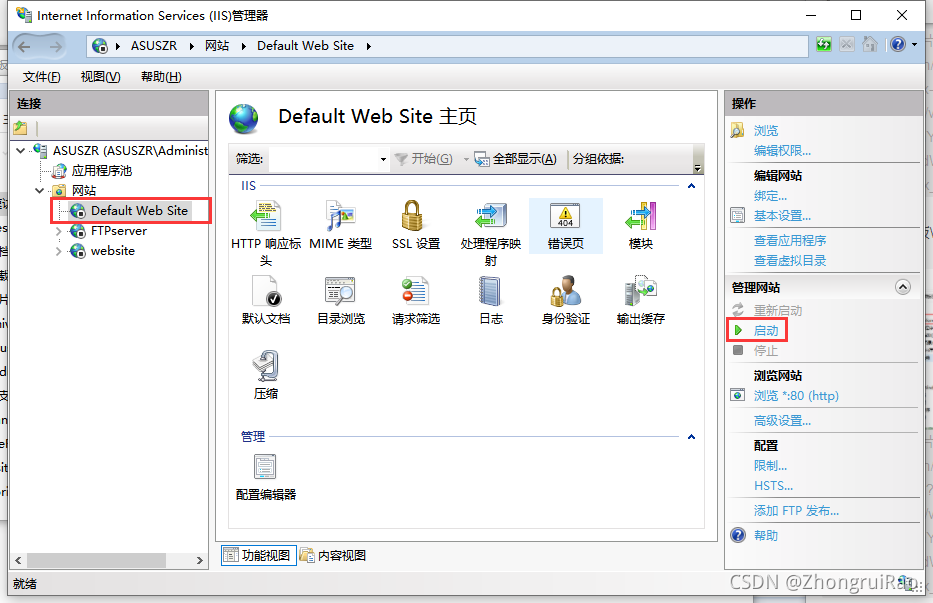Click the home icon in the address bar
Screen dimensions: 933x603
click(x=870, y=45)
